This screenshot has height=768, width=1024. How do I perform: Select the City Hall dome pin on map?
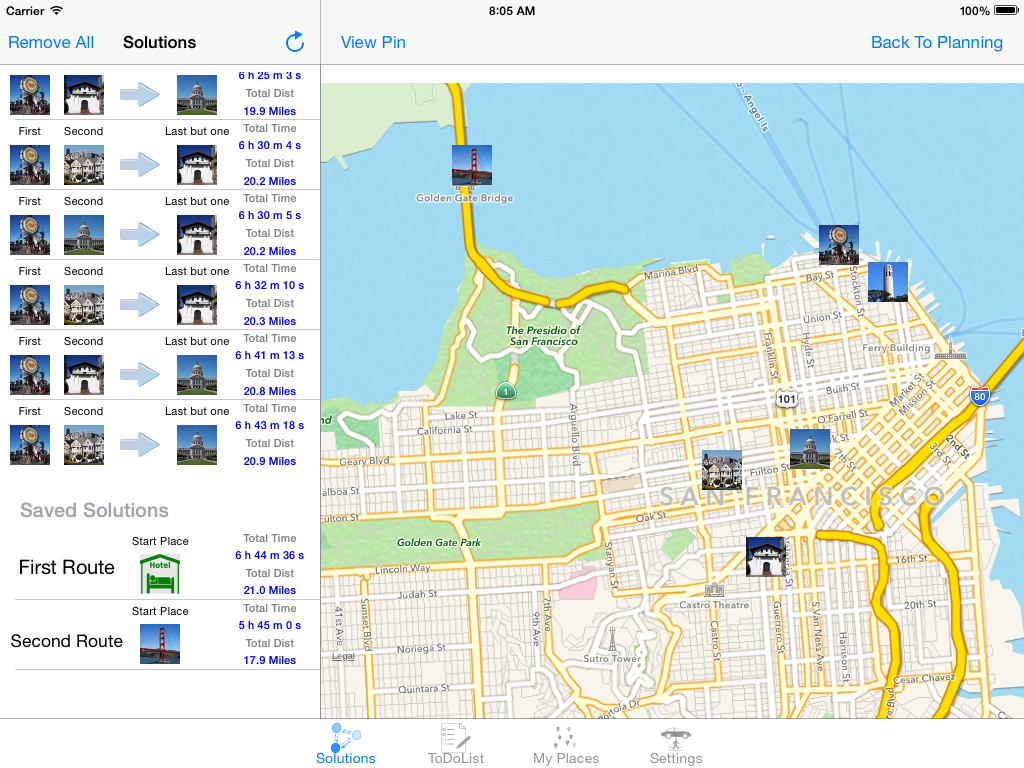point(810,449)
